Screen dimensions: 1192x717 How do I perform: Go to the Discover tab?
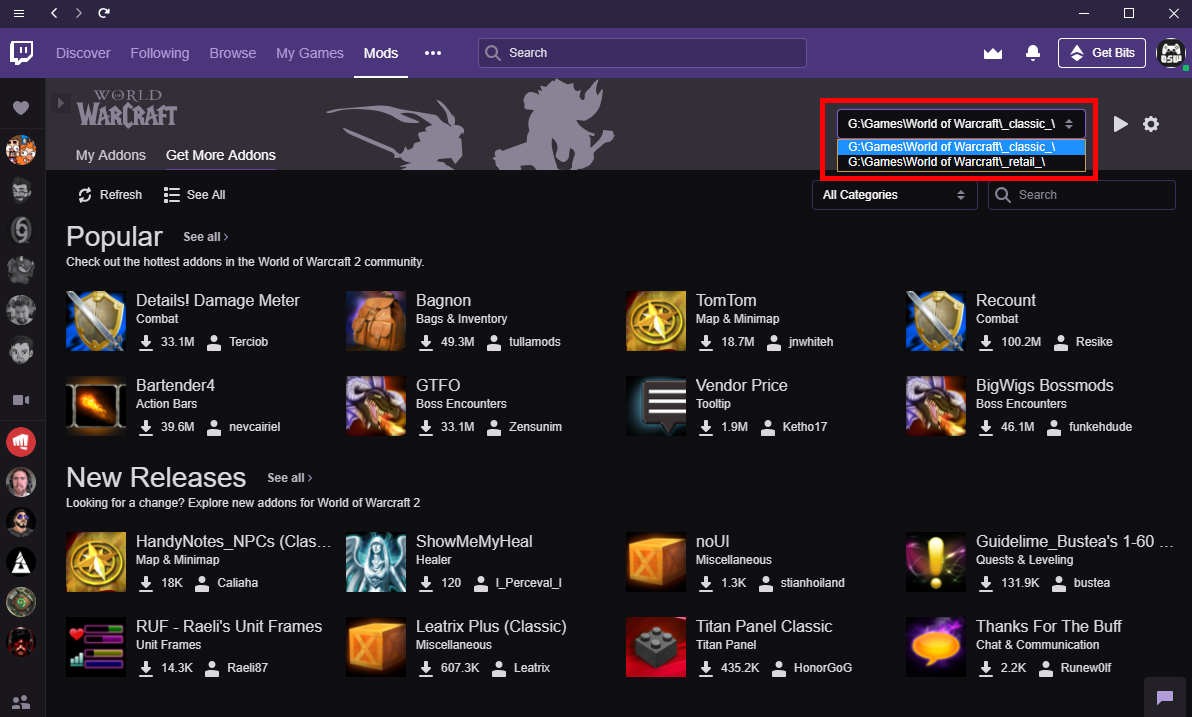pyautogui.click(x=83, y=53)
